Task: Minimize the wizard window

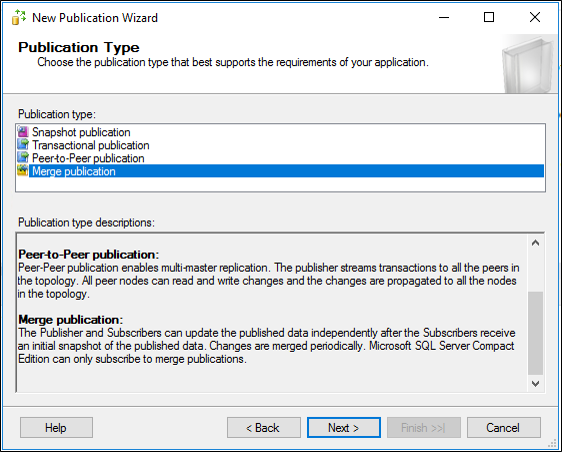Action: pos(444,17)
